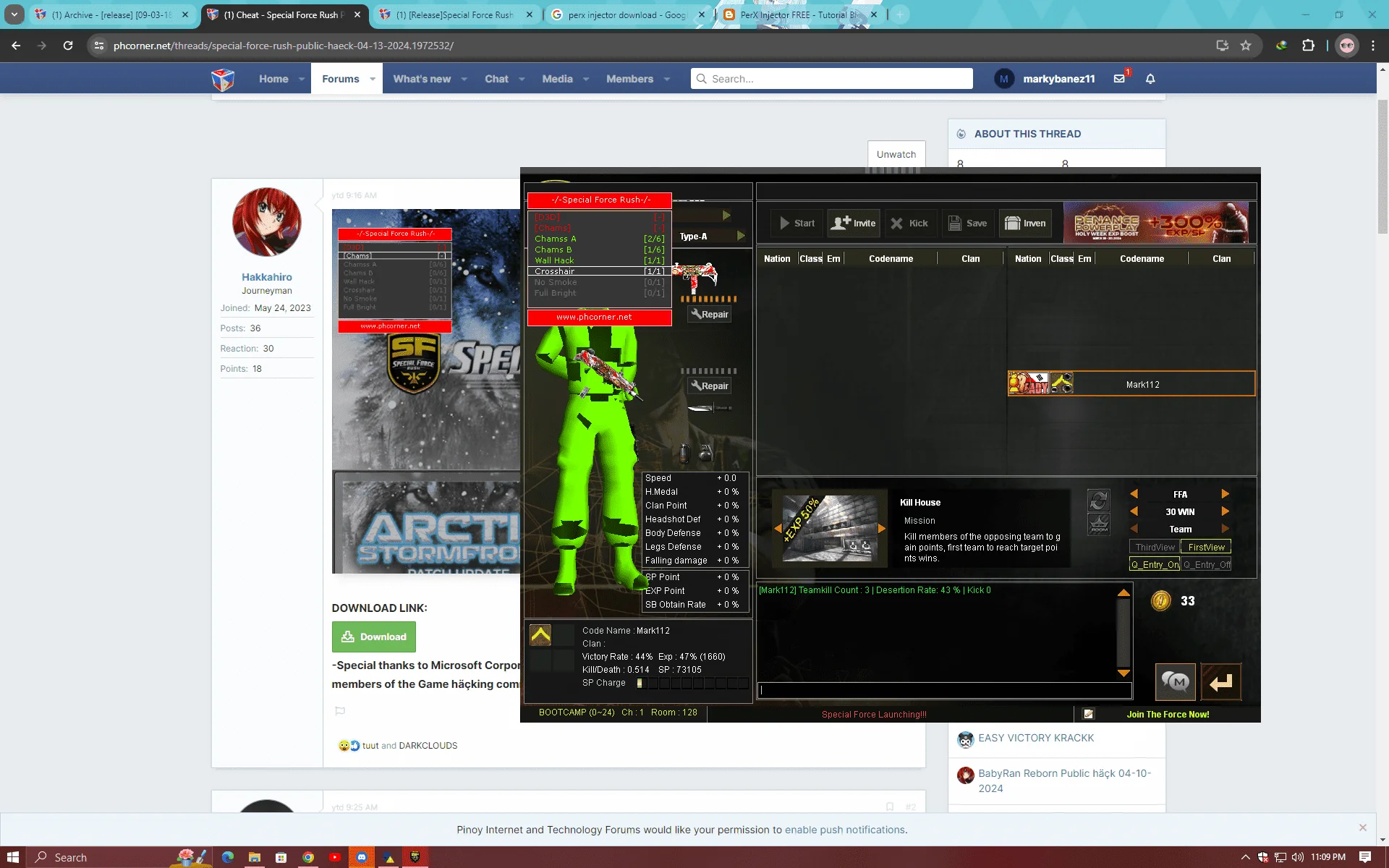Click the Chrome bookmark star icon
The image size is (1389, 868).
tap(1246, 46)
